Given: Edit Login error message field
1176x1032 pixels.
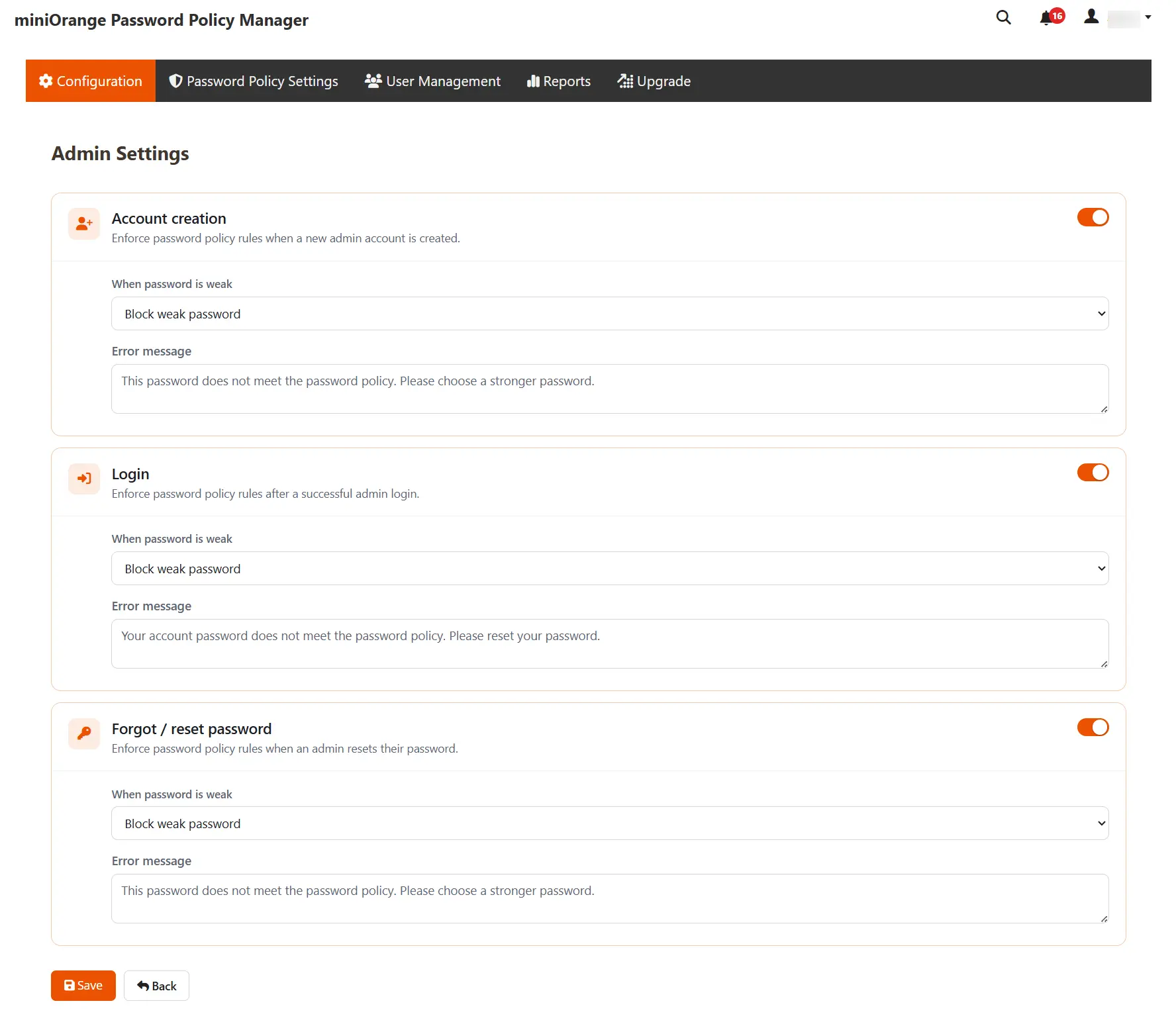Looking at the screenshot, I should (610, 643).
